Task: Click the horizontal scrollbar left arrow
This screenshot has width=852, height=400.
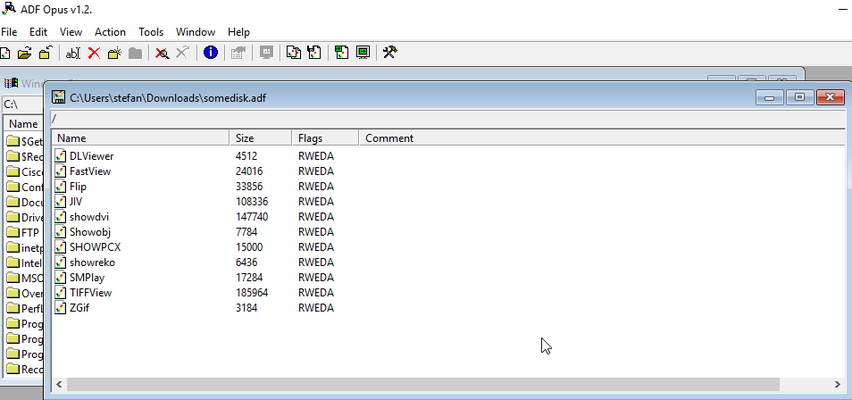Action: pyautogui.click(x=60, y=383)
